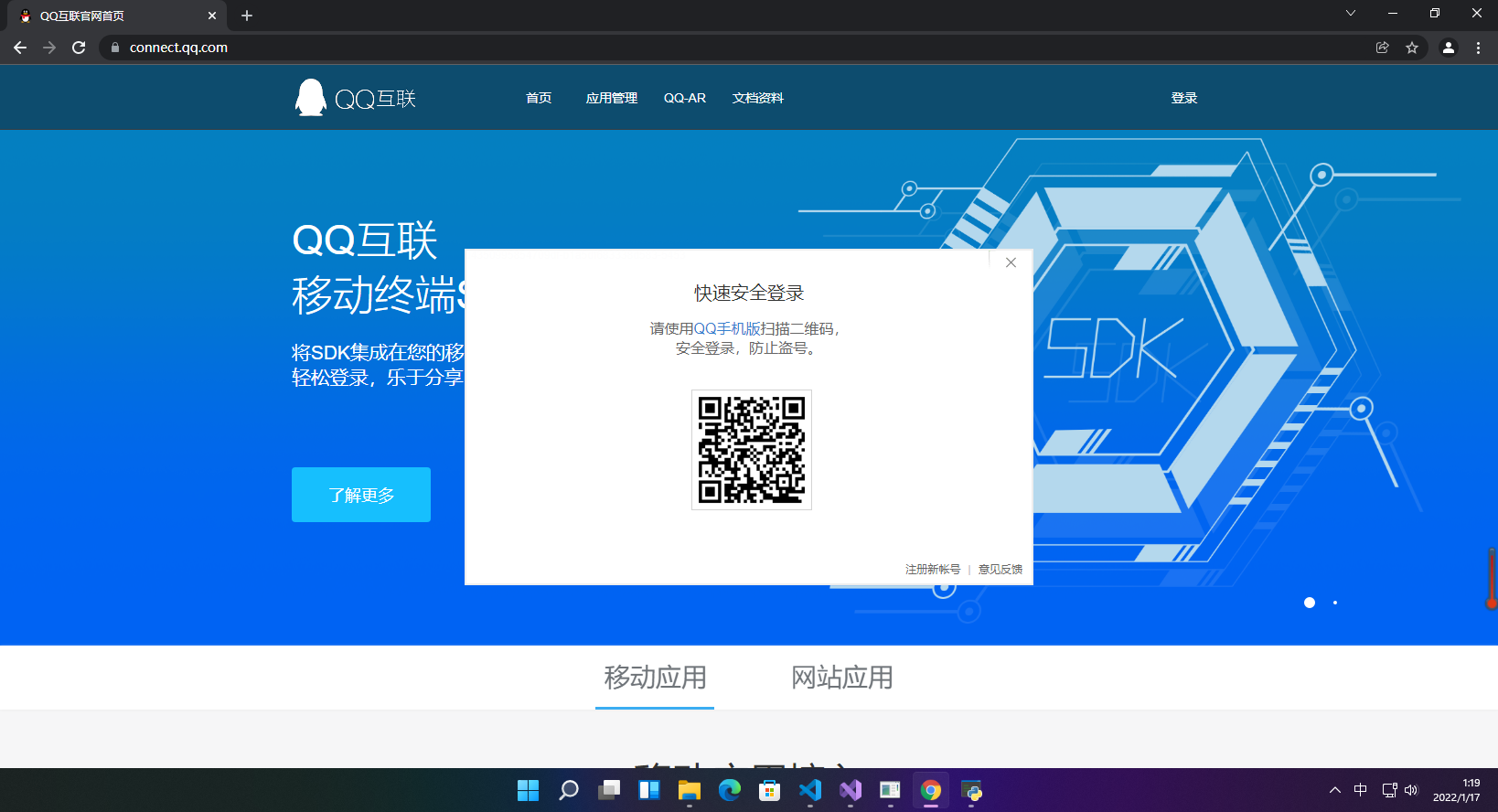Switch to the 网站应用 tab
This screenshot has width=1498, height=812.
[x=842, y=678]
